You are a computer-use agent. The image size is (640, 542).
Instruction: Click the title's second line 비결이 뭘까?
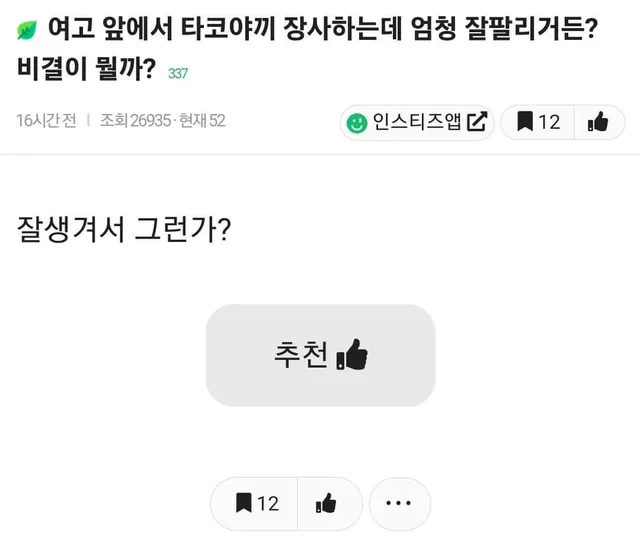click(x=87, y=70)
